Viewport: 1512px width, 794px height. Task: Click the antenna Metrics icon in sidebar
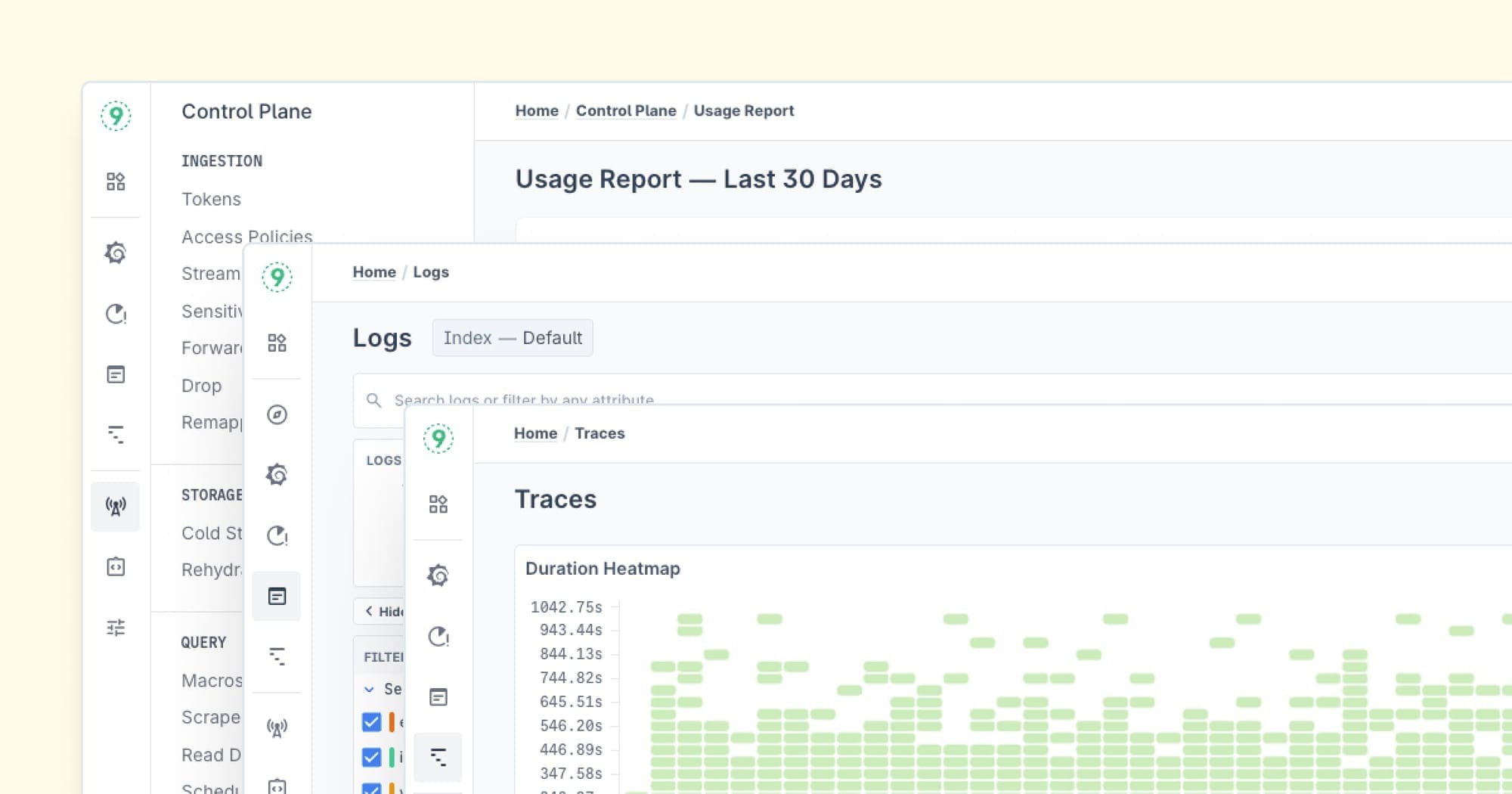116,507
